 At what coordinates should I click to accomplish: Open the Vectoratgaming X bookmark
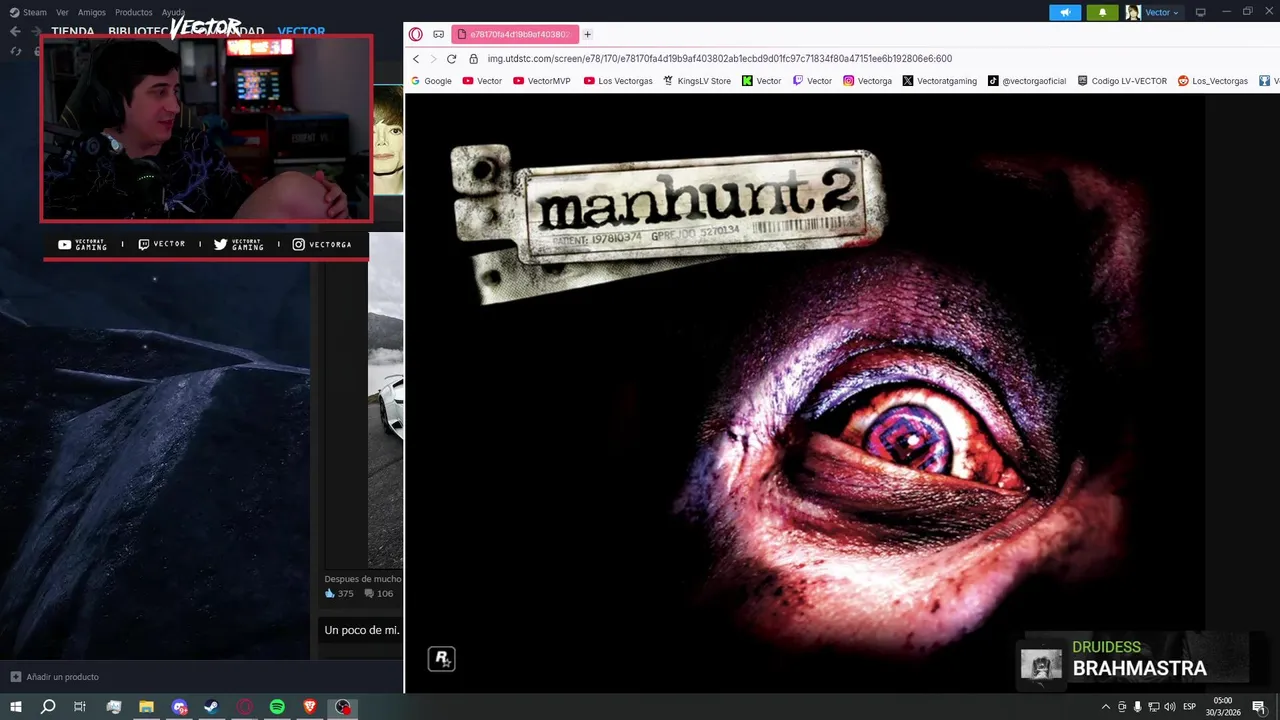coord(939,81)
